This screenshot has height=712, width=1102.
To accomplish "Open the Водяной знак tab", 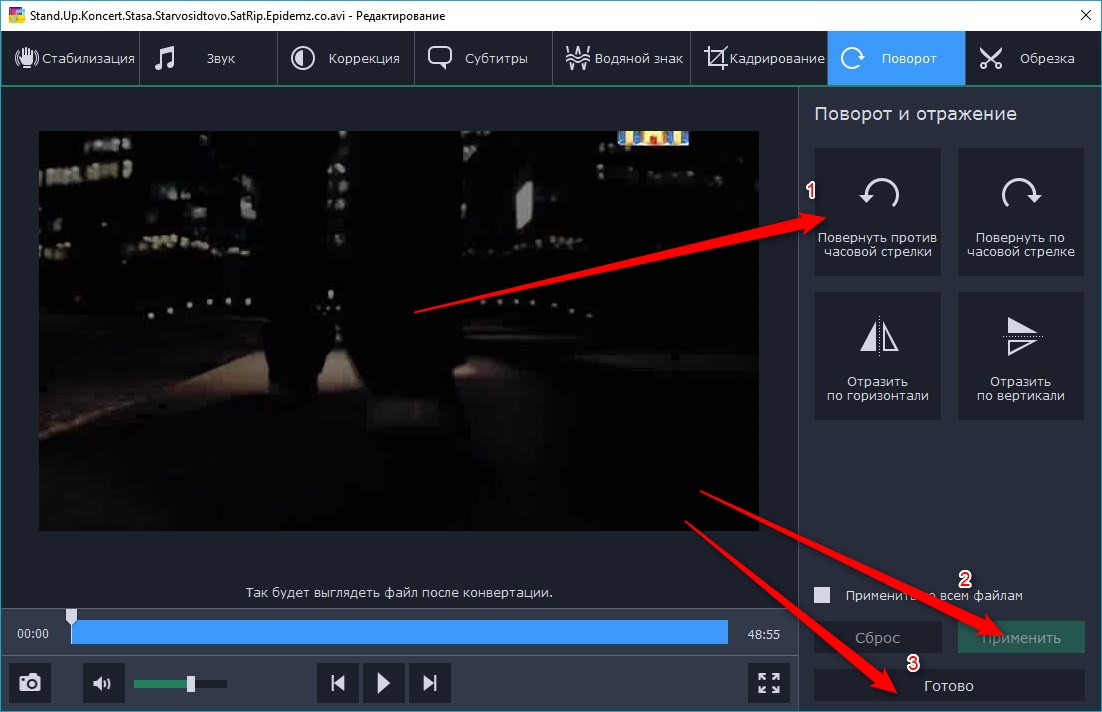I will (x=622, y=58).
